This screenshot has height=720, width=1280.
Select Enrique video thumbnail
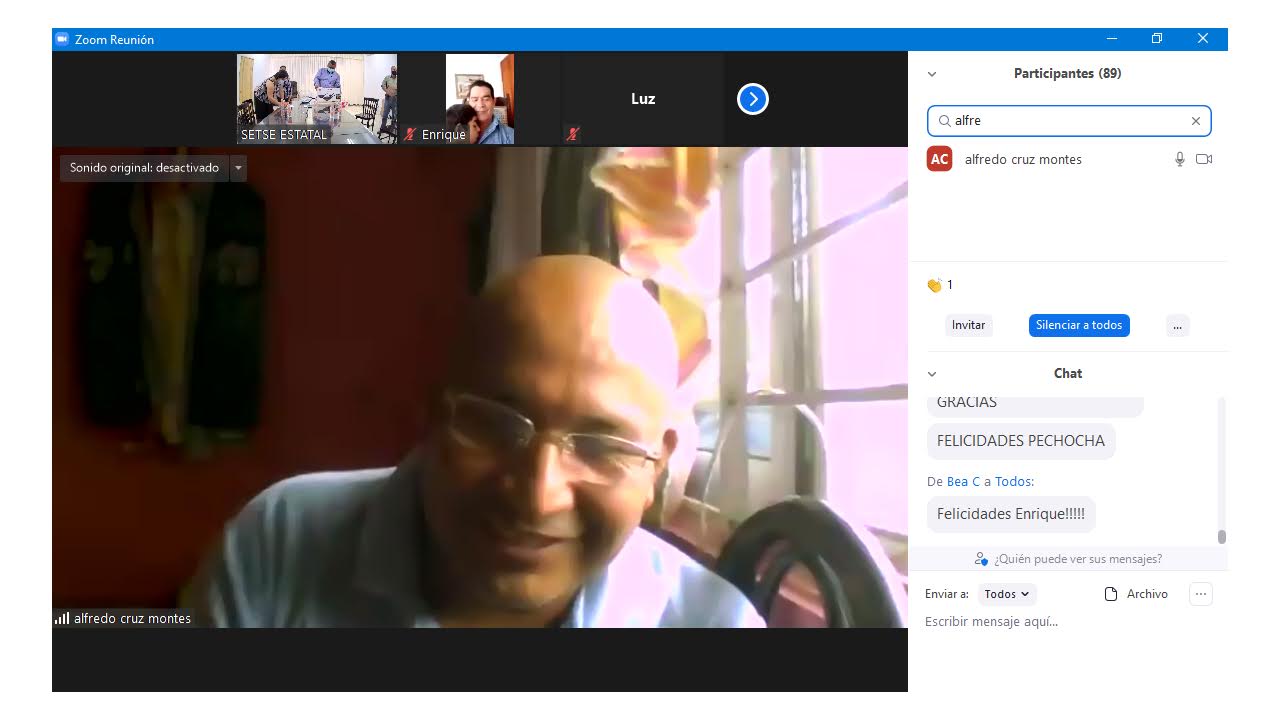pos(480,99)
